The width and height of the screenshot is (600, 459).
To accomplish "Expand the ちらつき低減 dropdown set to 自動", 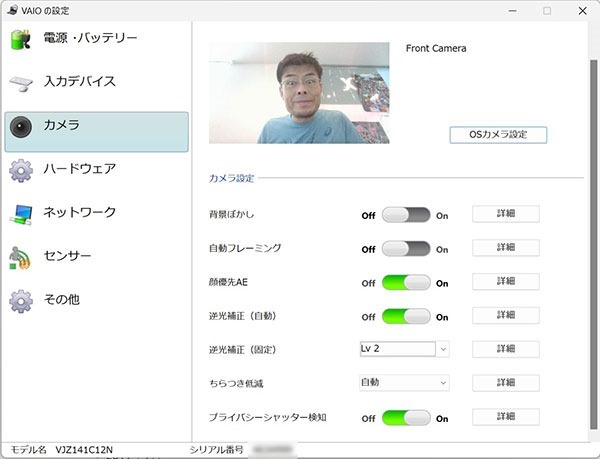I will click(404, 382).
